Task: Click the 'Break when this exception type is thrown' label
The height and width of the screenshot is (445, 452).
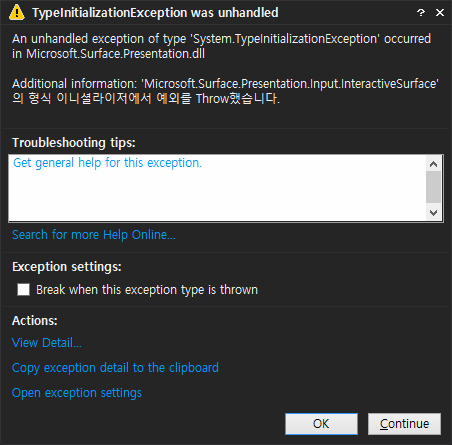Action: point(147,290)
